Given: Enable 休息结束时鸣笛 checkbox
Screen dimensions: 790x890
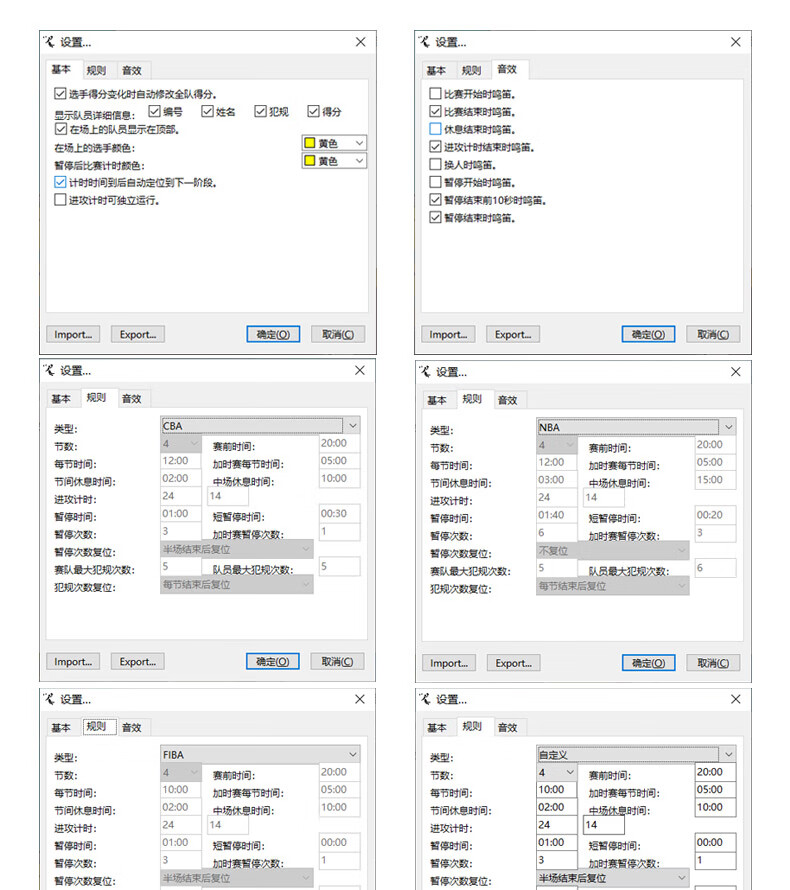Looking at the screenshot, I should pos(435,129).
